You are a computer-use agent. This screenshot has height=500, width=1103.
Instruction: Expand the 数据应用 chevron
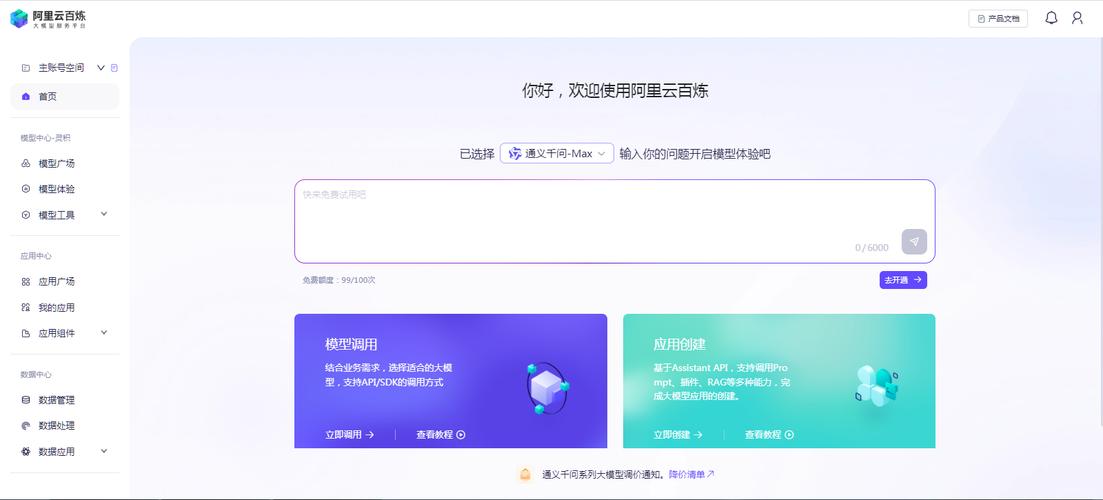click(104, 451)
